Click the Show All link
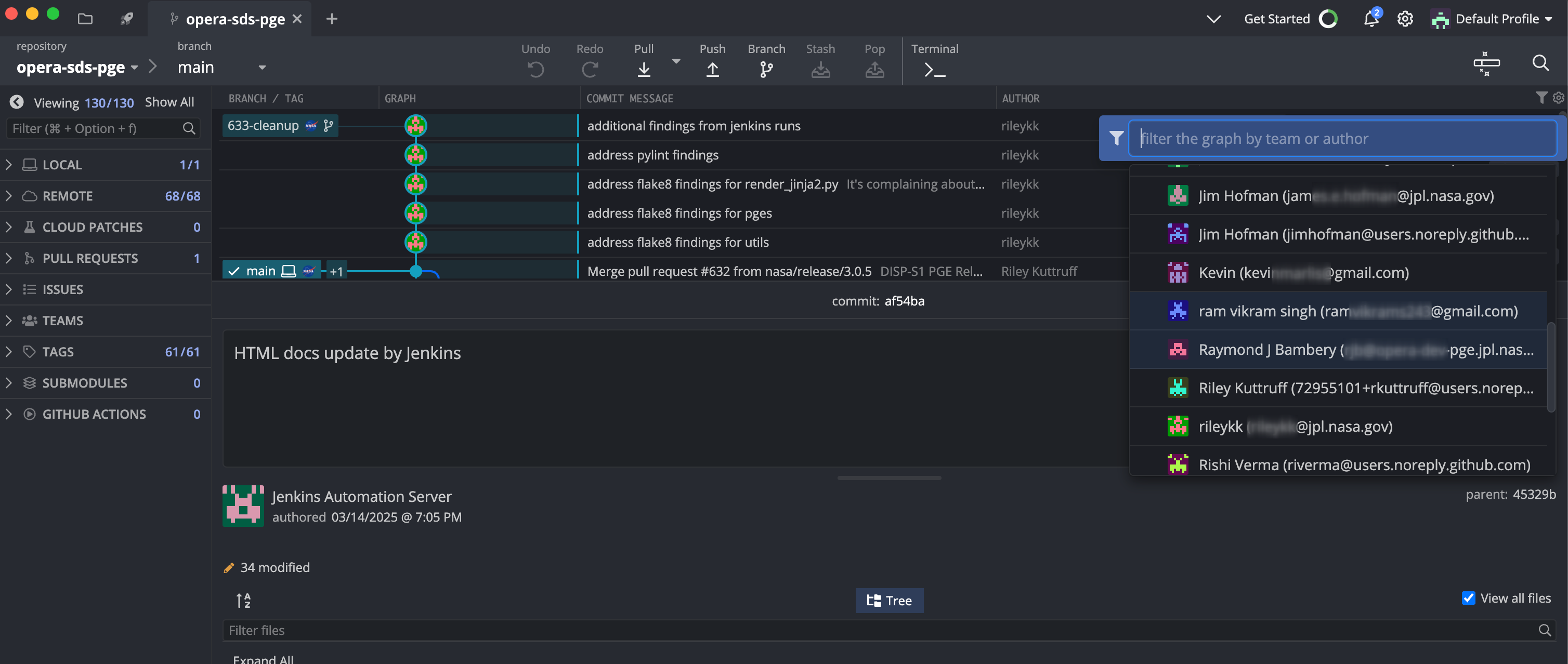The image size is (1568, 664). [169, 102]
